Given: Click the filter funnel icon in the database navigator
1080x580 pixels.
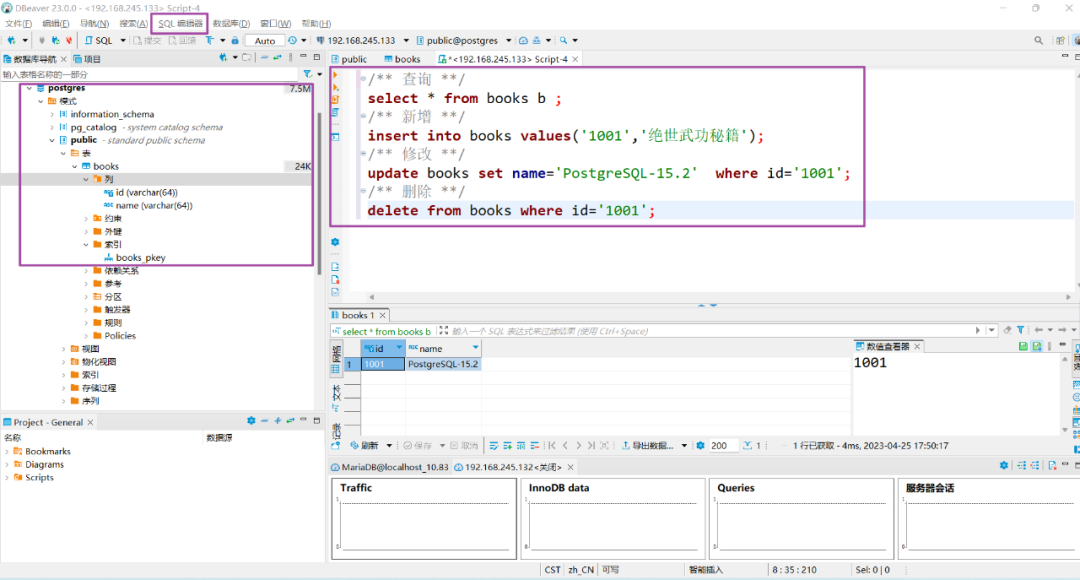Looking at the screenshot, I should coord(307,74).
